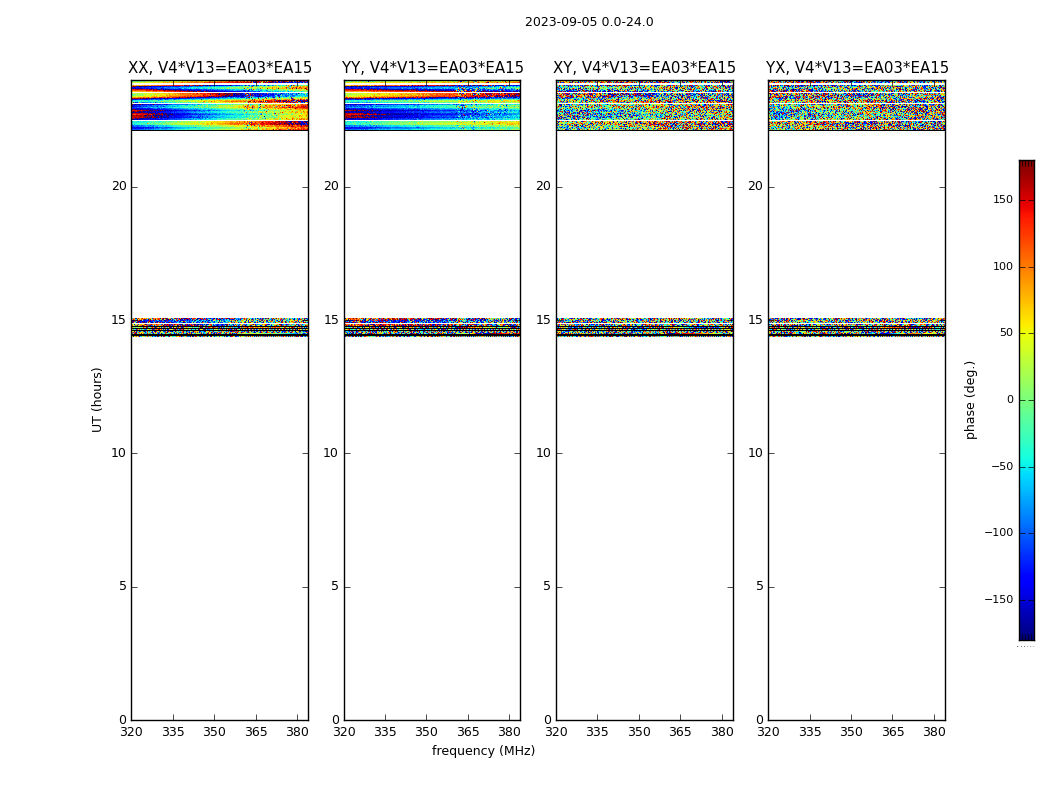Viewport: 1050px width, 800px height.
Task: Click the 22–24 hour phase data band in YY panel
Action: click(x=433, y=106)
